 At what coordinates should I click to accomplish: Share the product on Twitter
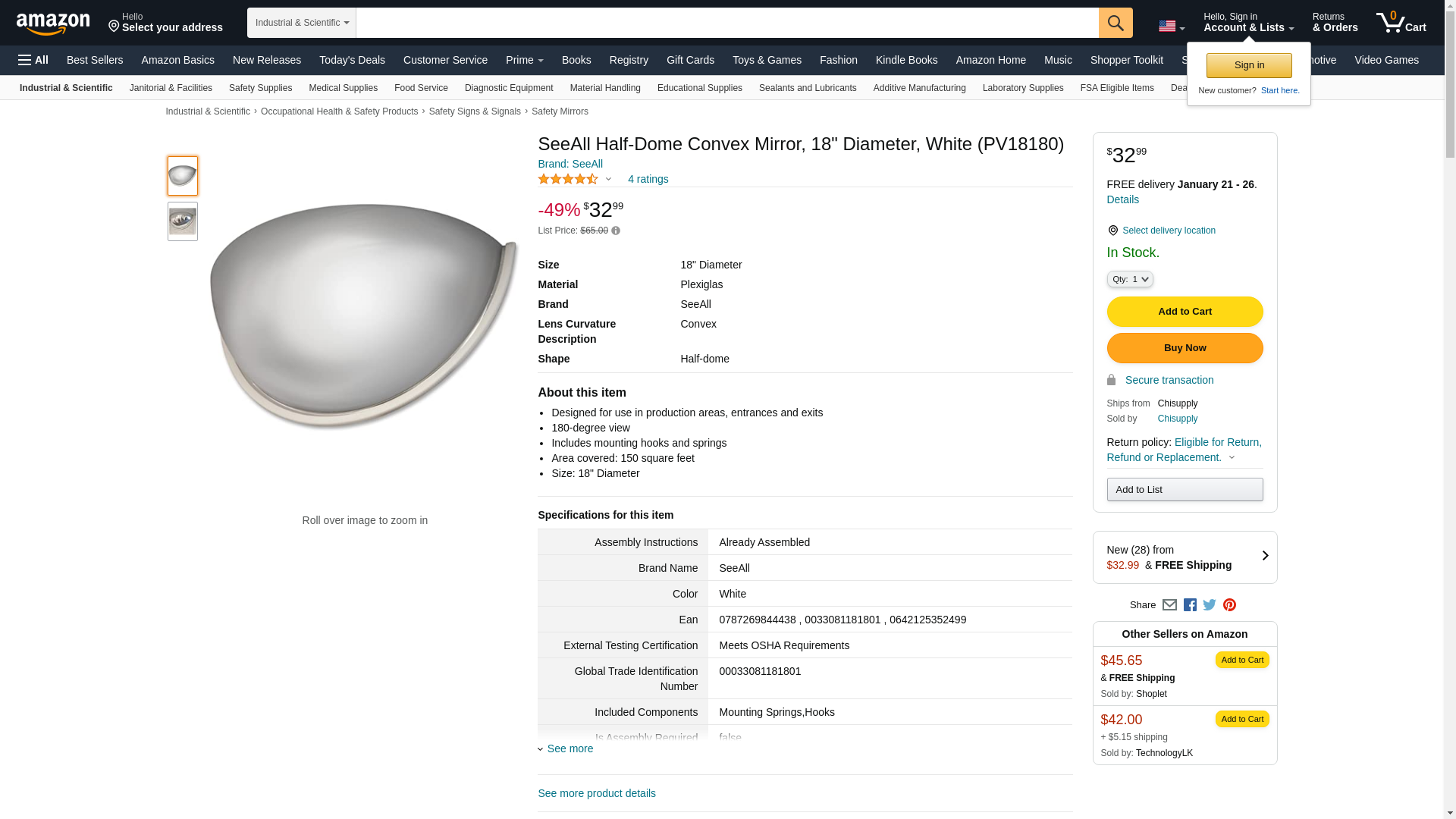pos(1210,605)
